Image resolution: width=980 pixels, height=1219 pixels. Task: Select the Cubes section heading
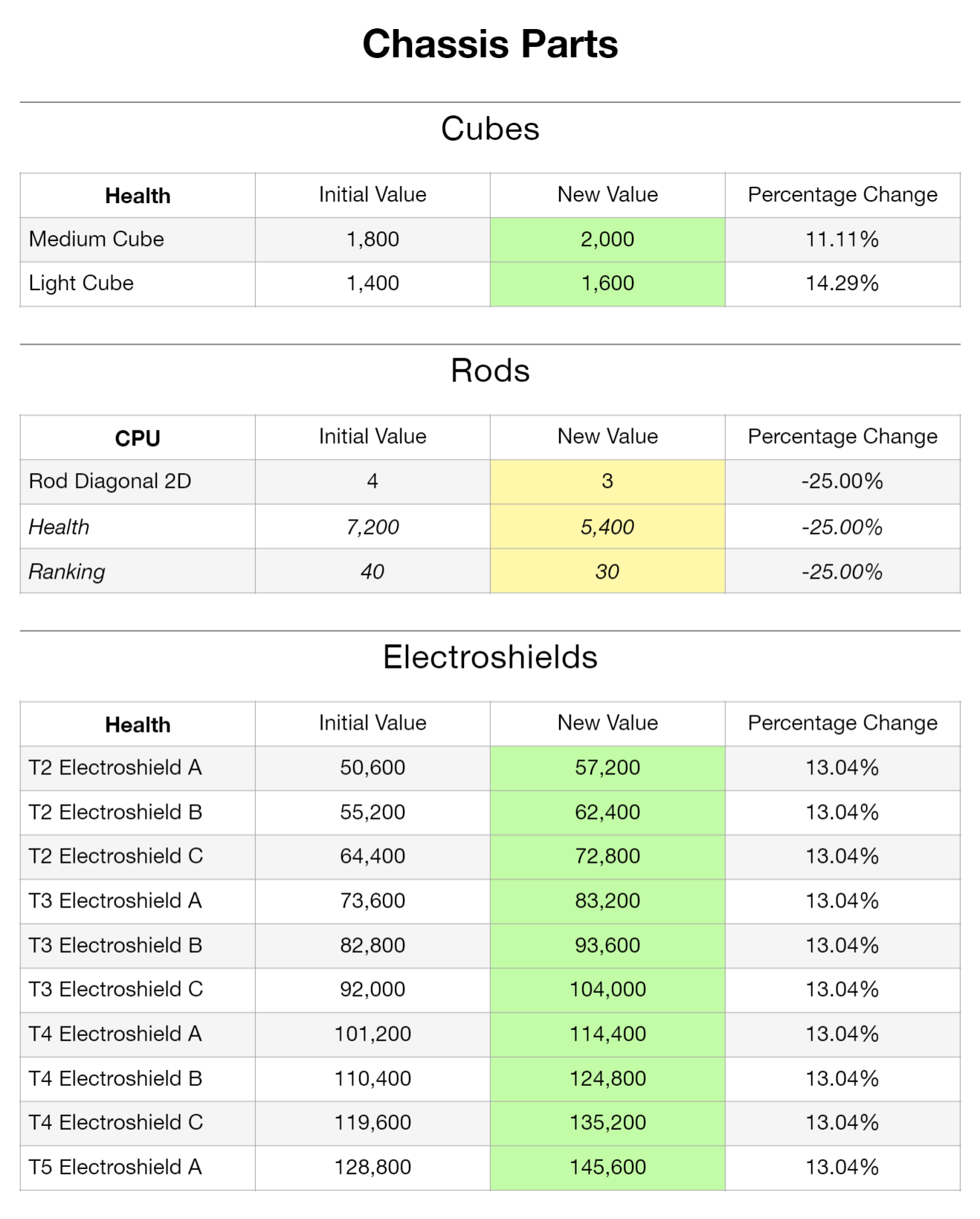490,129
